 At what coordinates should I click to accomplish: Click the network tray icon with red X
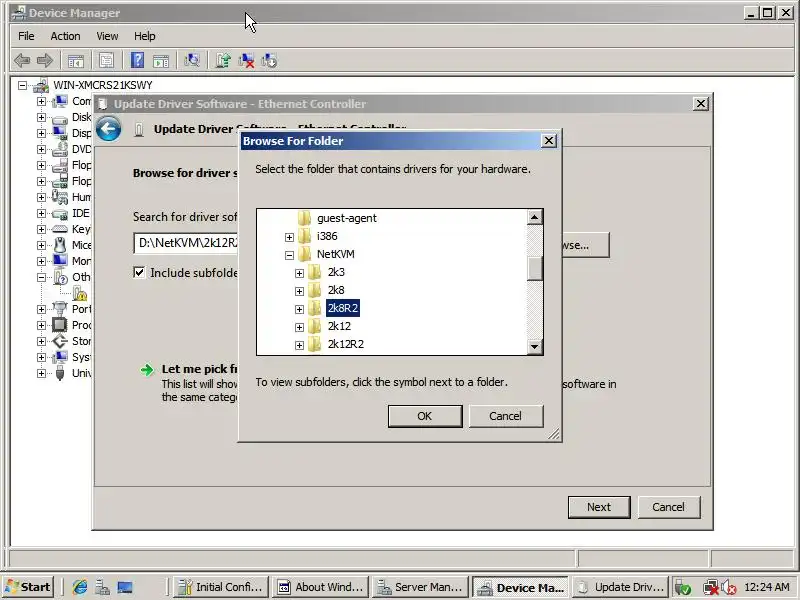tap(710, 588)
